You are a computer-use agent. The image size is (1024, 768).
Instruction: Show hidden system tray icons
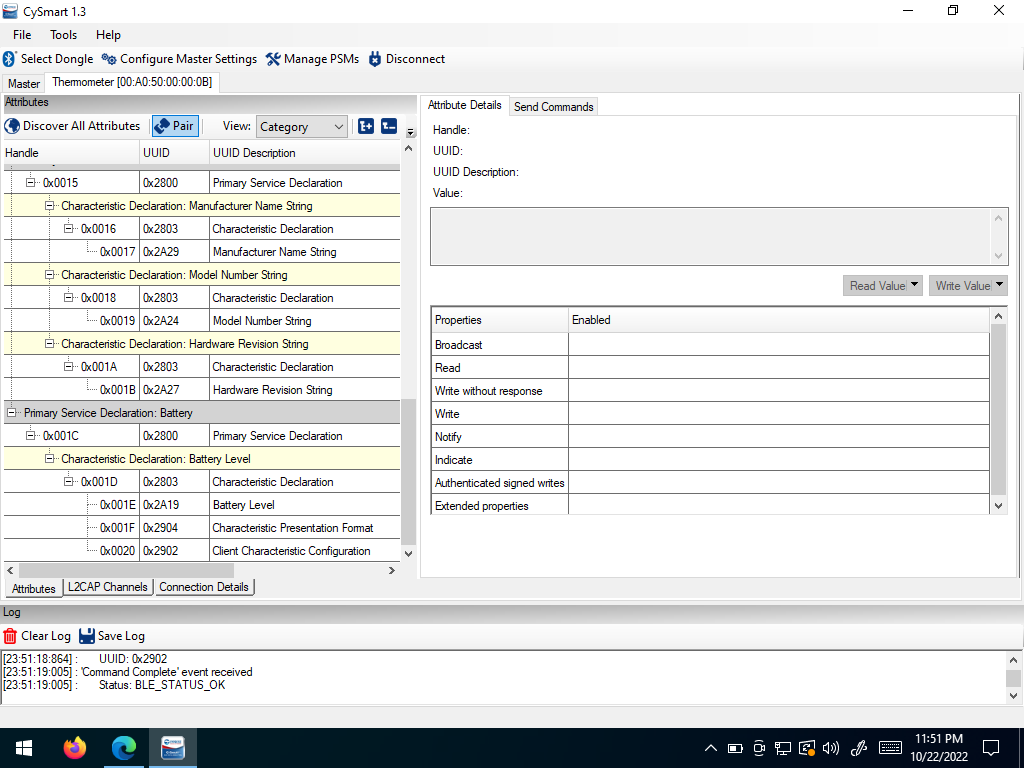[x=711, y=748]
